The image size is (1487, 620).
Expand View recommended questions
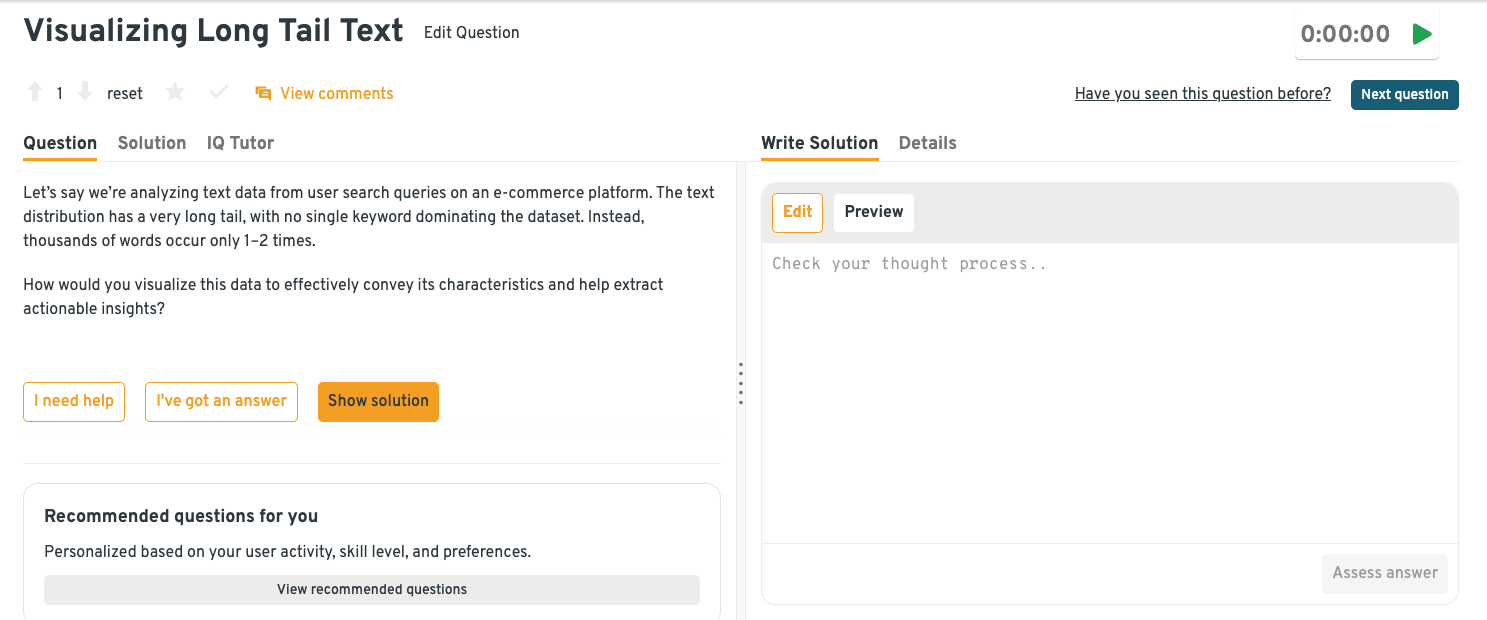[x=371, y=589]
